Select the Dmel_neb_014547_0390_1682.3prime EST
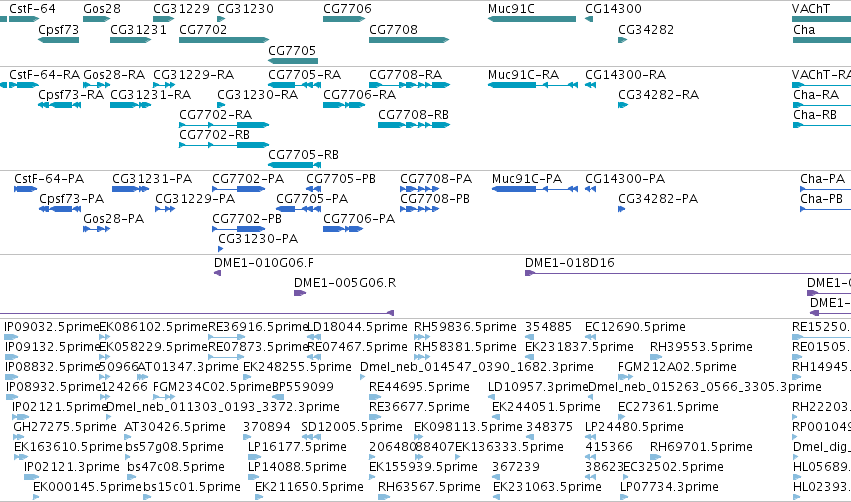Screen dimensions: 851x502 pos(363,377)
